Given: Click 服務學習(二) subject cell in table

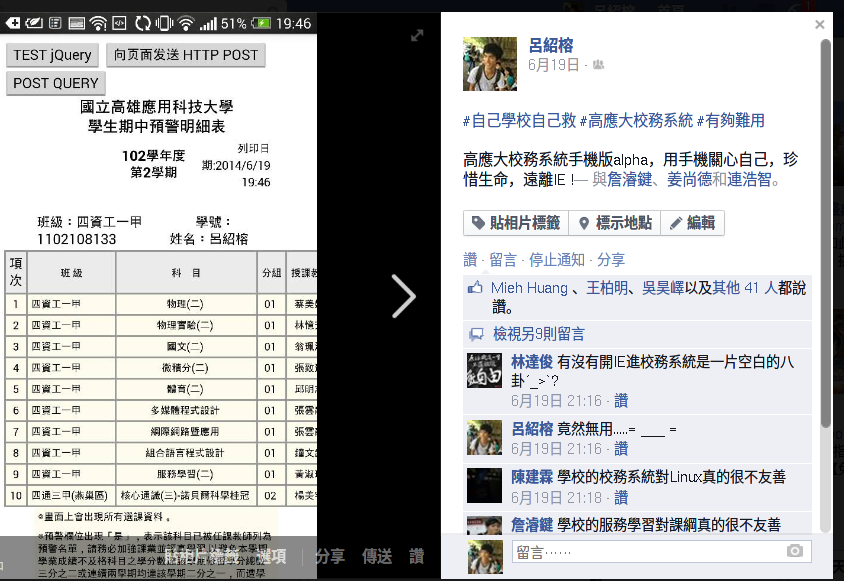Looking at the screenshot, I should (186, 474).
